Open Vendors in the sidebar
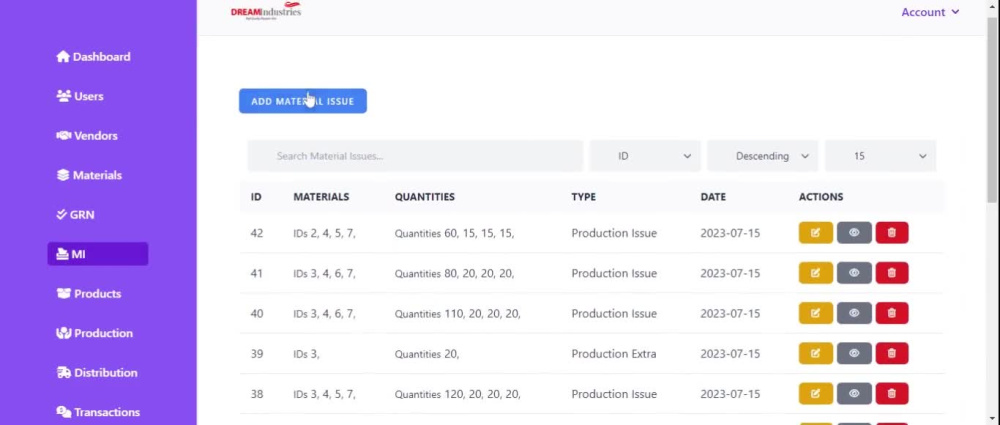 click(87, 136)
